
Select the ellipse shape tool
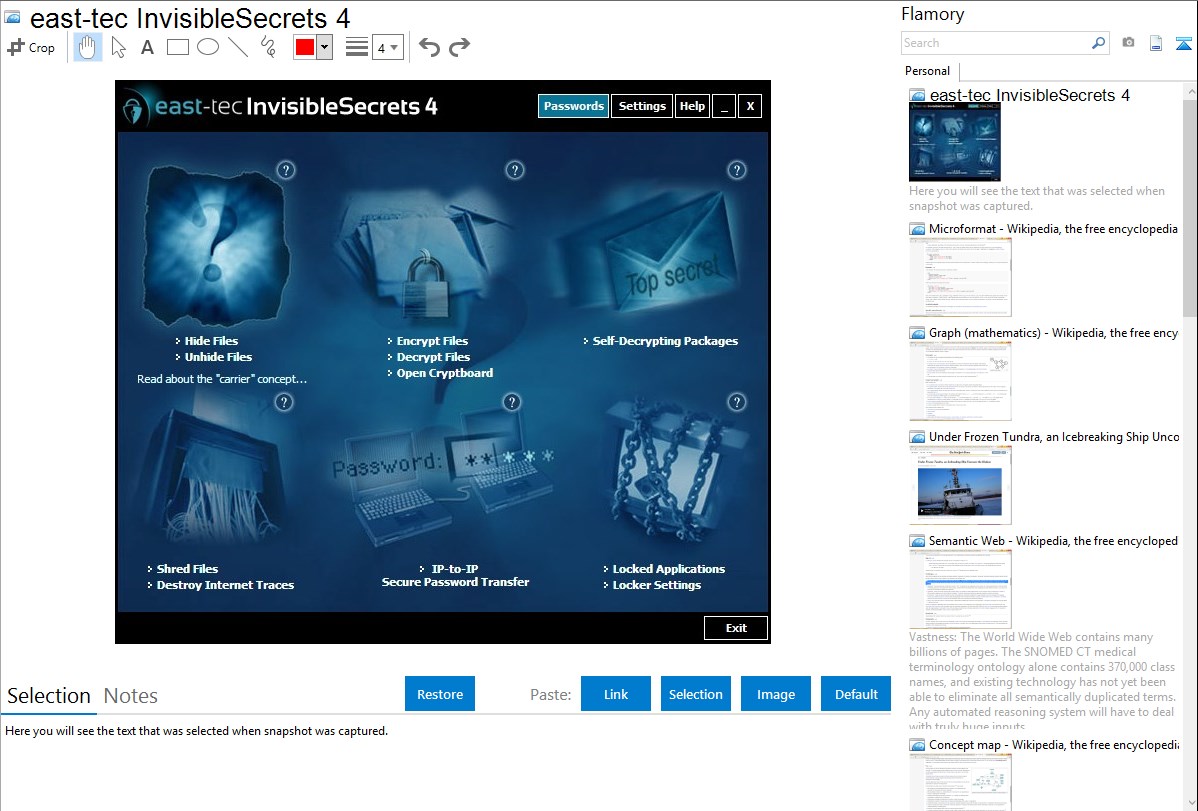[208, 47]
